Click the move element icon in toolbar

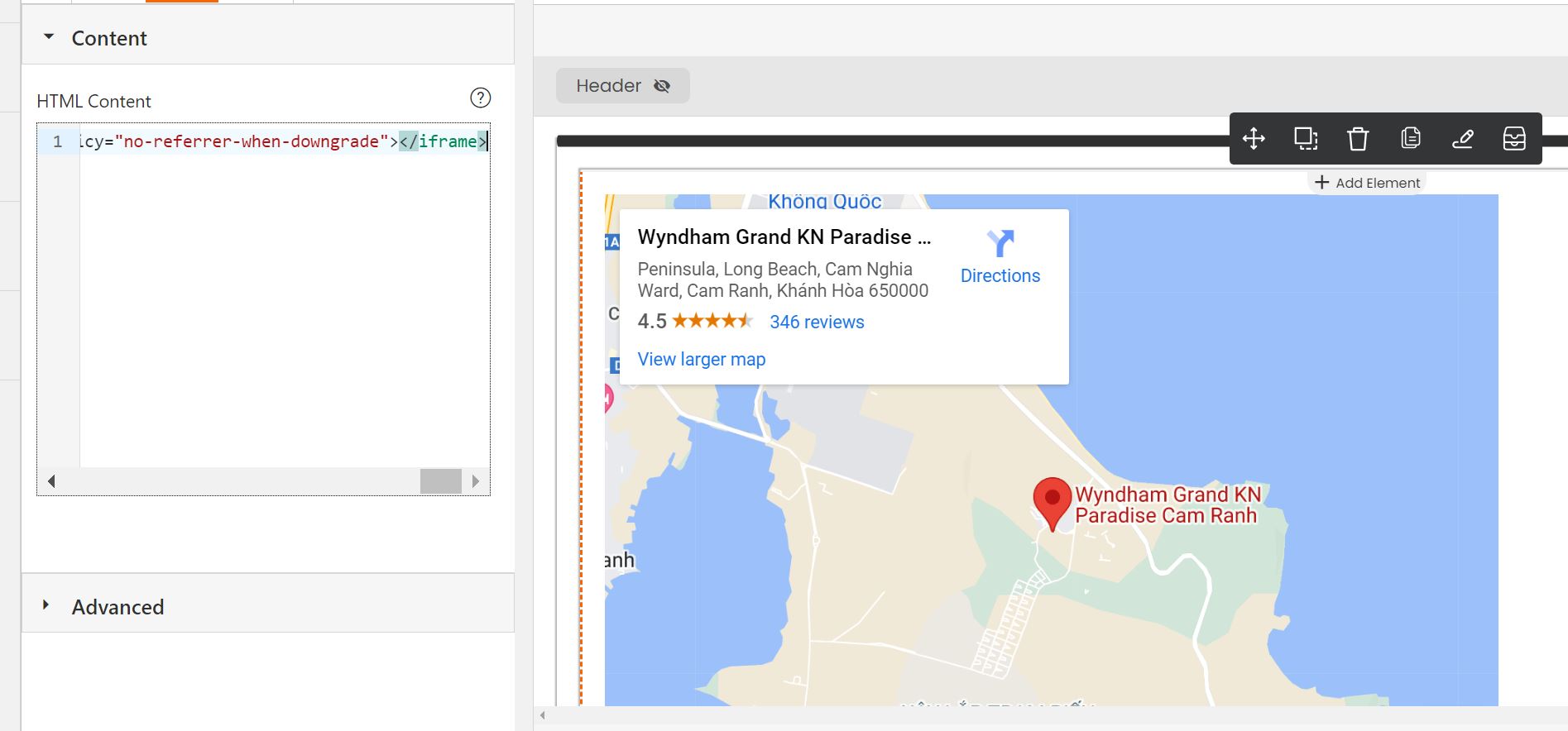coord(1254,138)
